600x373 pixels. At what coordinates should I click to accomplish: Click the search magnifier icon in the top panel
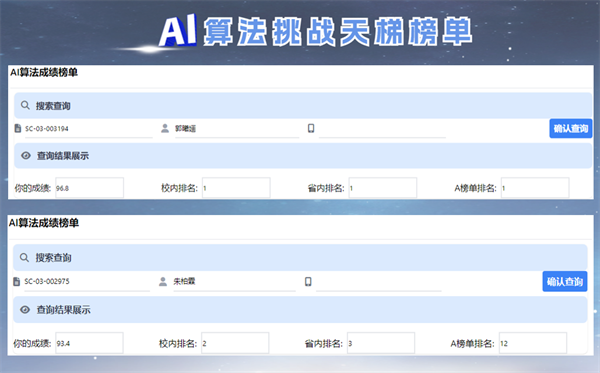tap(25, 105)
